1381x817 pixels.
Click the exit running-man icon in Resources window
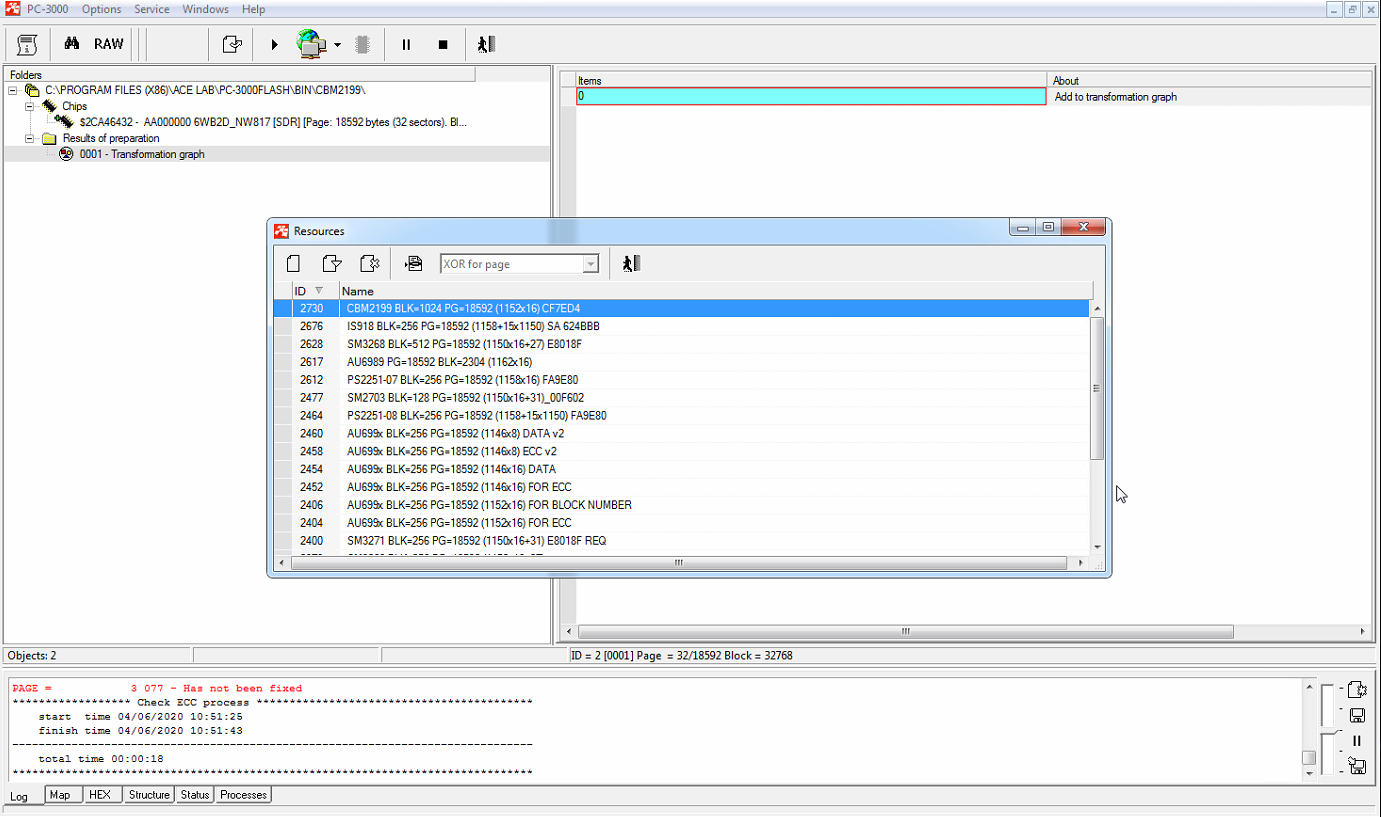[x=630, y=264]
